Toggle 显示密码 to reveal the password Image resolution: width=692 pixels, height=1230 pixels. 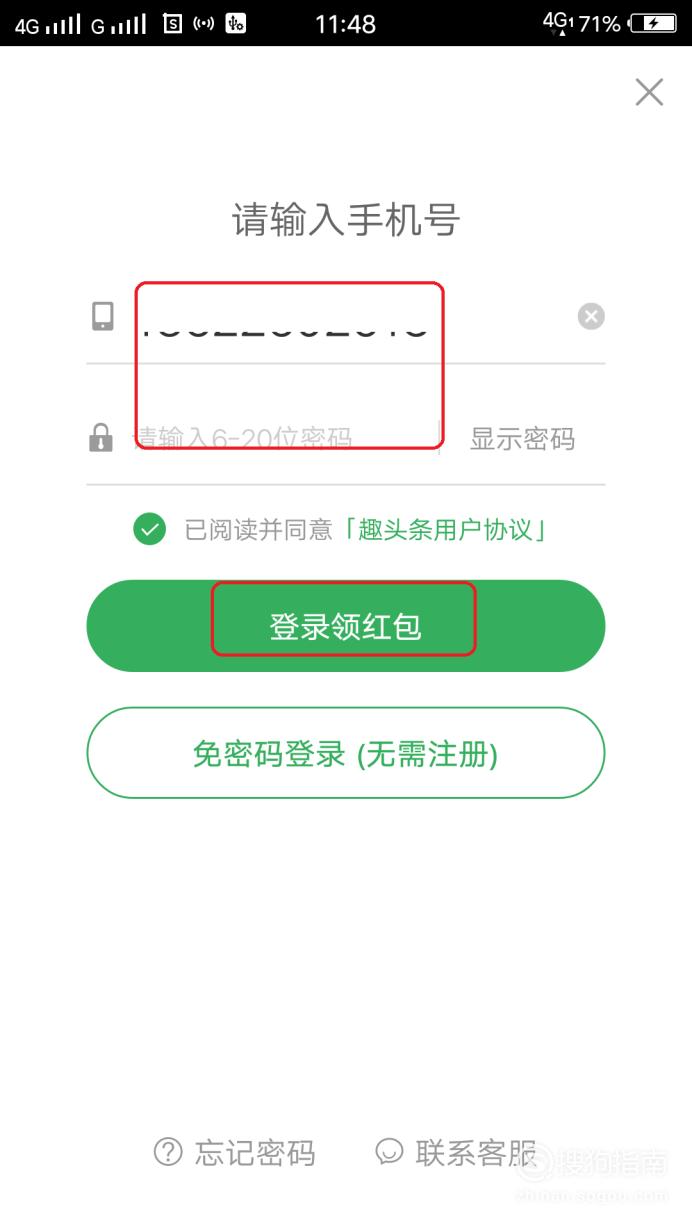[522, 438]
